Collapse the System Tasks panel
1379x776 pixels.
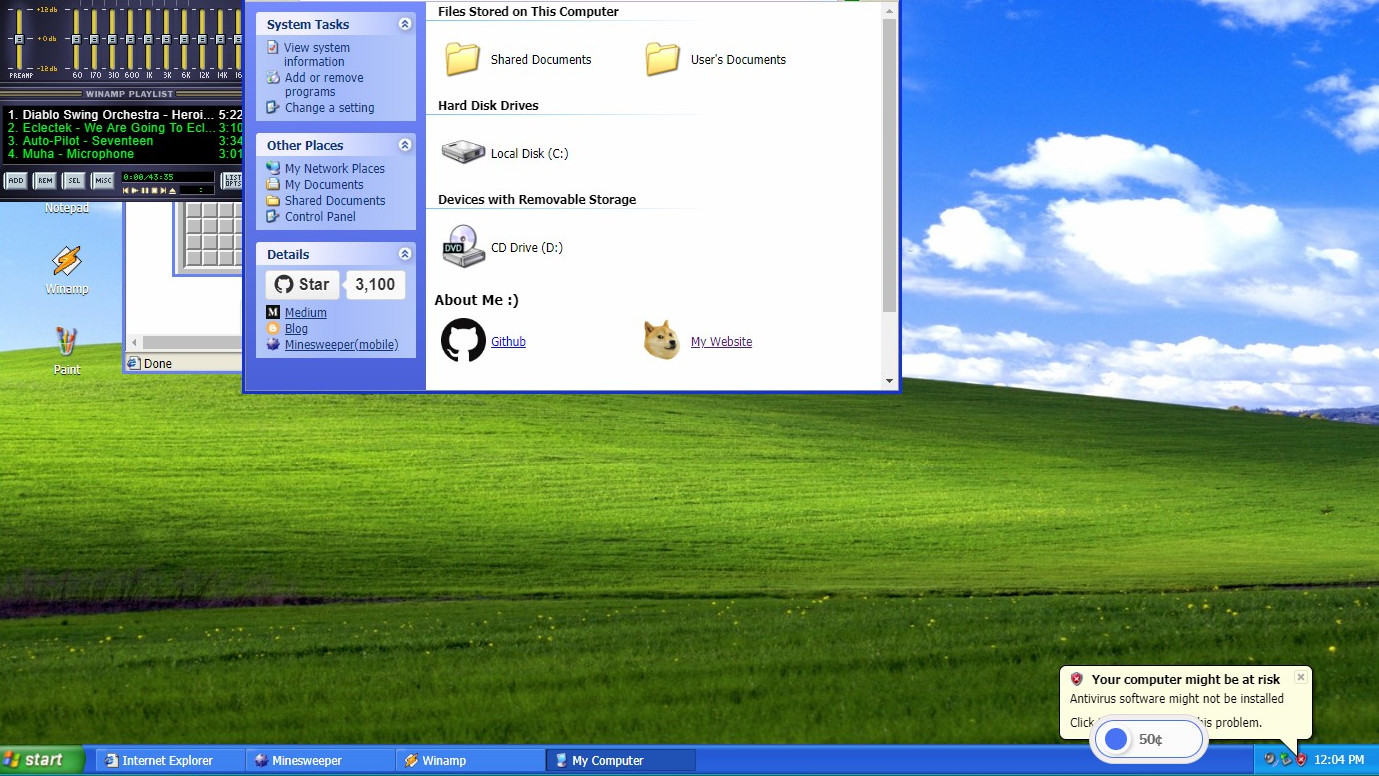click(x=405, y=24)
